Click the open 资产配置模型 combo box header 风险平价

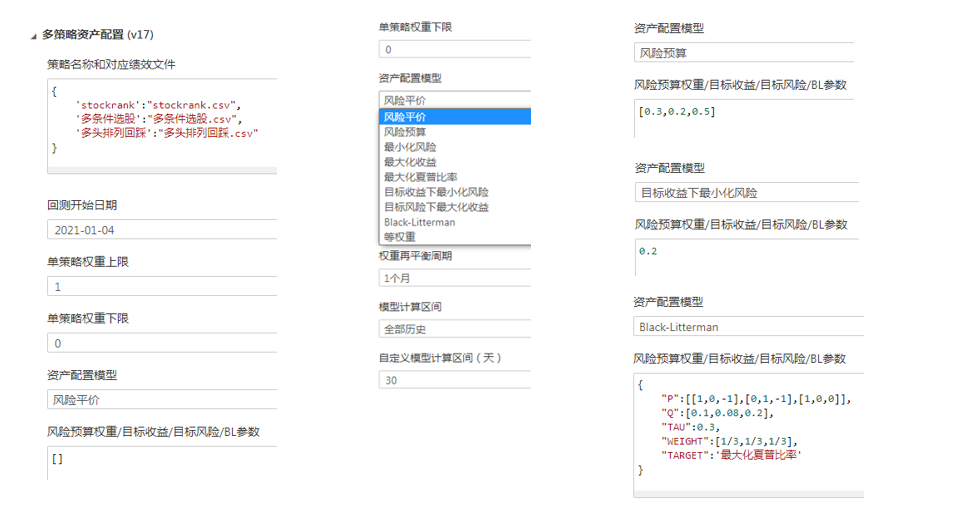[x=455, y=100]
